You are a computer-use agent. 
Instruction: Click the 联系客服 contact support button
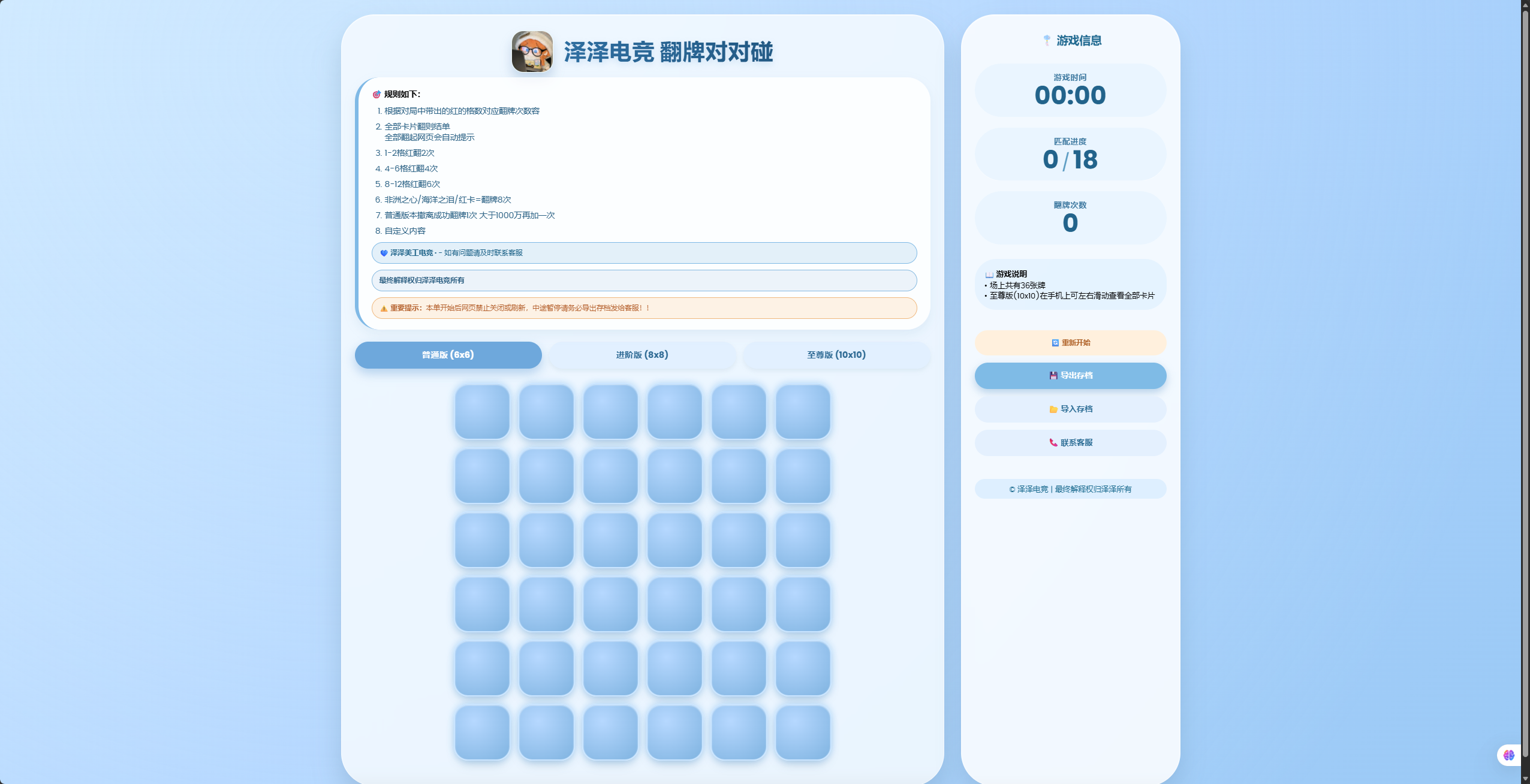pos(1070,443)
